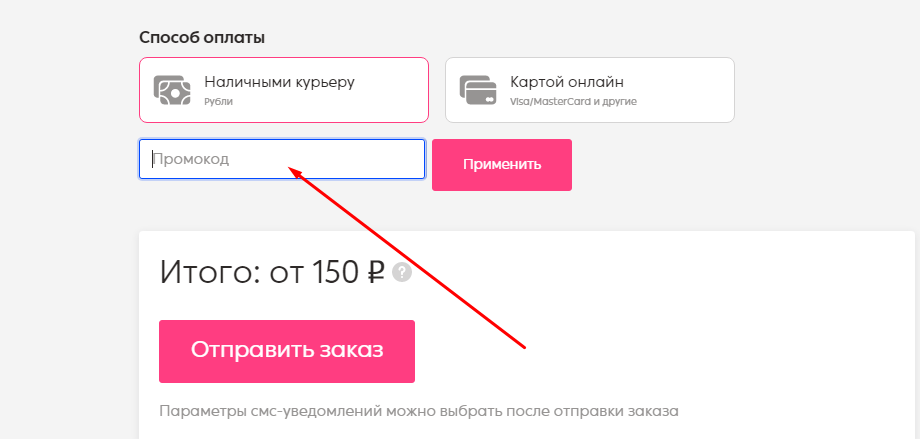Click the credit cards icon
The height and width of the screenshot is (439, 920).
tap(478, 90)
